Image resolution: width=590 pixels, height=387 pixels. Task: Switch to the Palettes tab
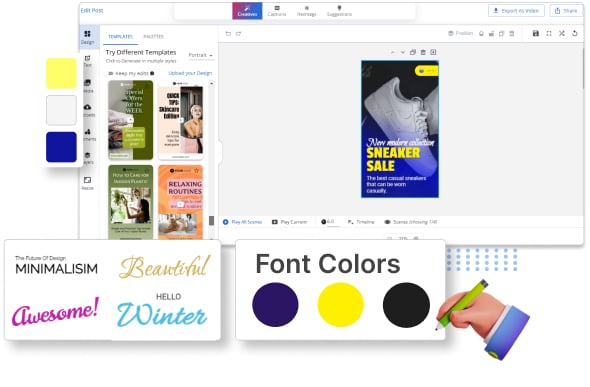pos(154,36)
